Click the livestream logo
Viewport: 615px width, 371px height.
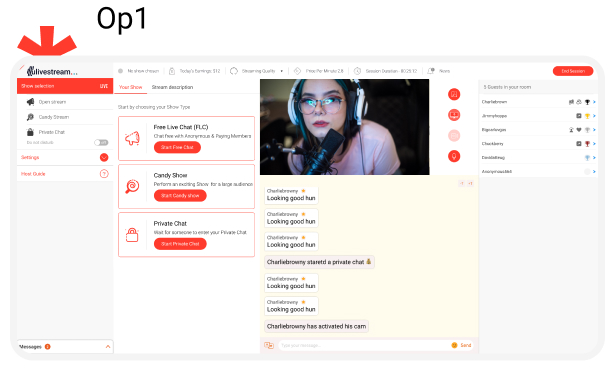tap(52, 71)
